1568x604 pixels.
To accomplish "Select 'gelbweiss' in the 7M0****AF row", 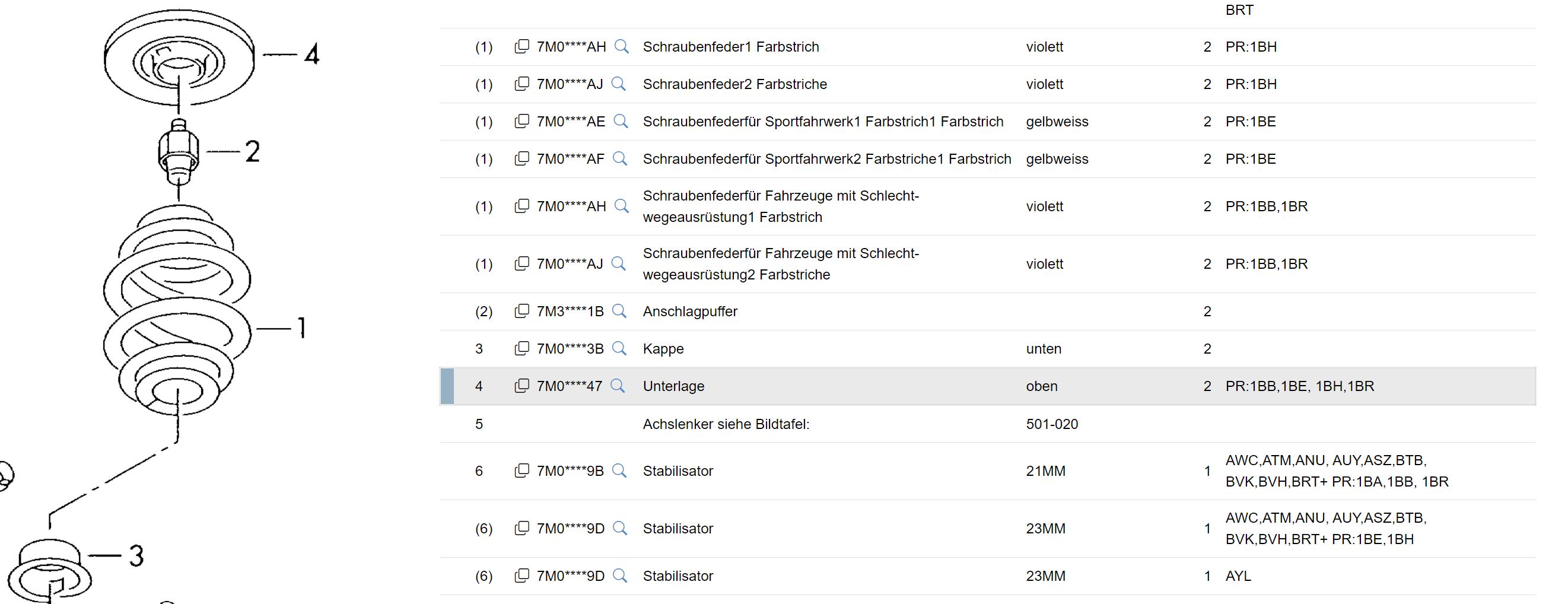I will [1057, 159].
